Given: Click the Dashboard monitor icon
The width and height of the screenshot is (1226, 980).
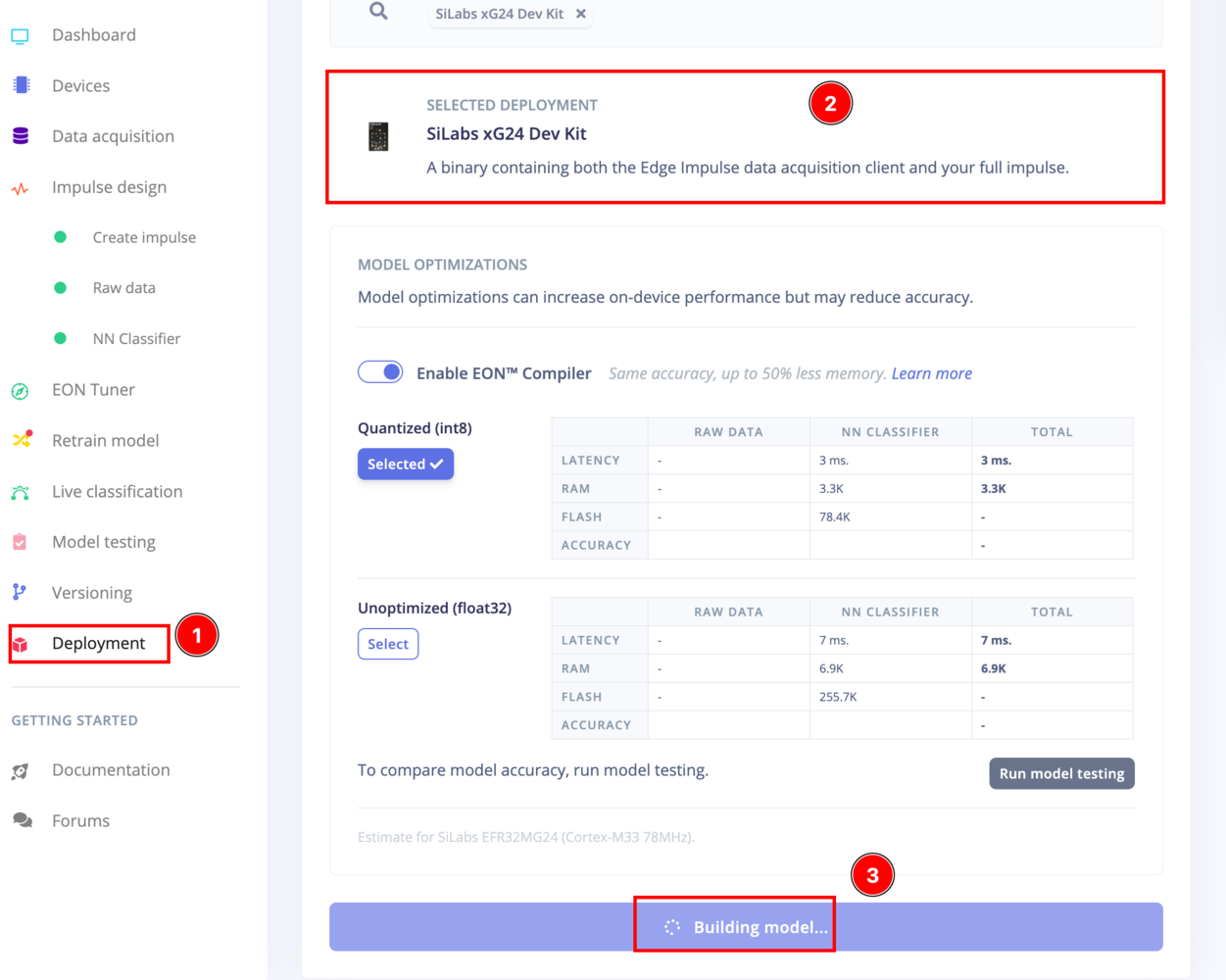Looking at the screenshot, I should (x=20, y=35).
